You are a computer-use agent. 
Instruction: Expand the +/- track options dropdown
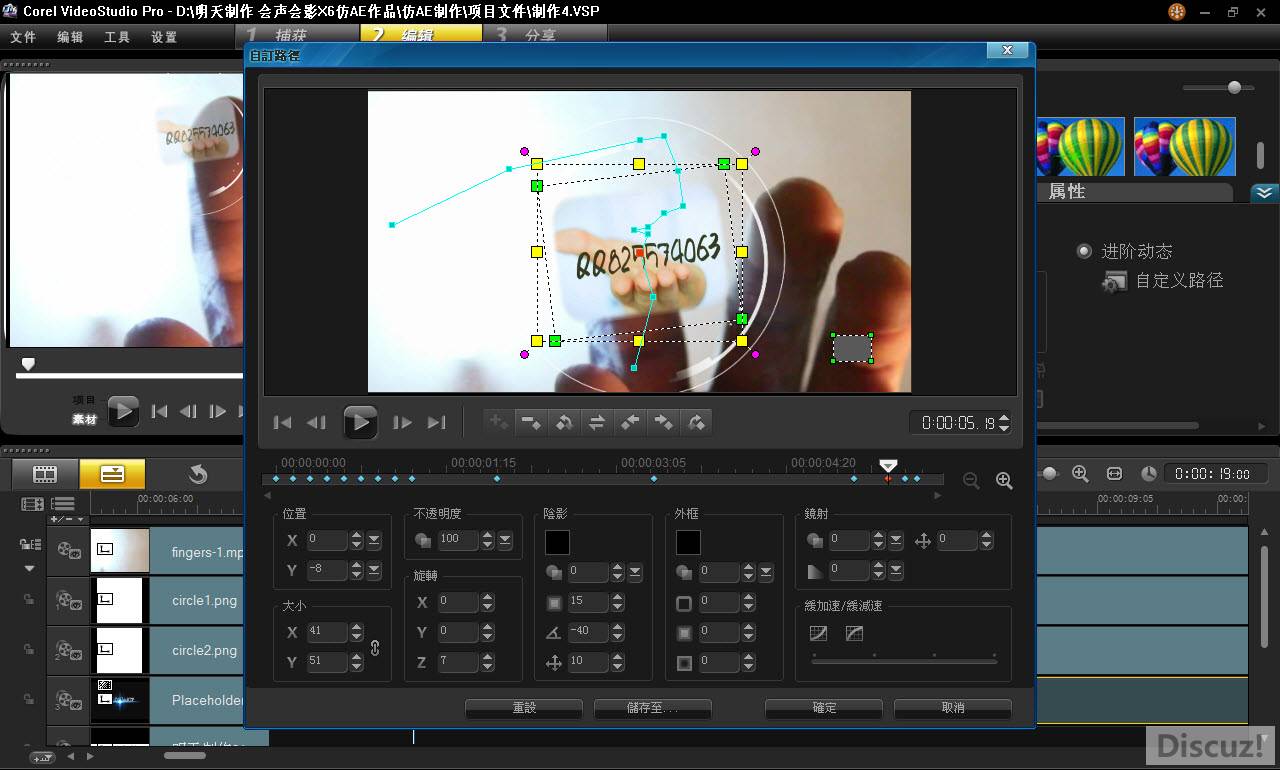(67, 520)
